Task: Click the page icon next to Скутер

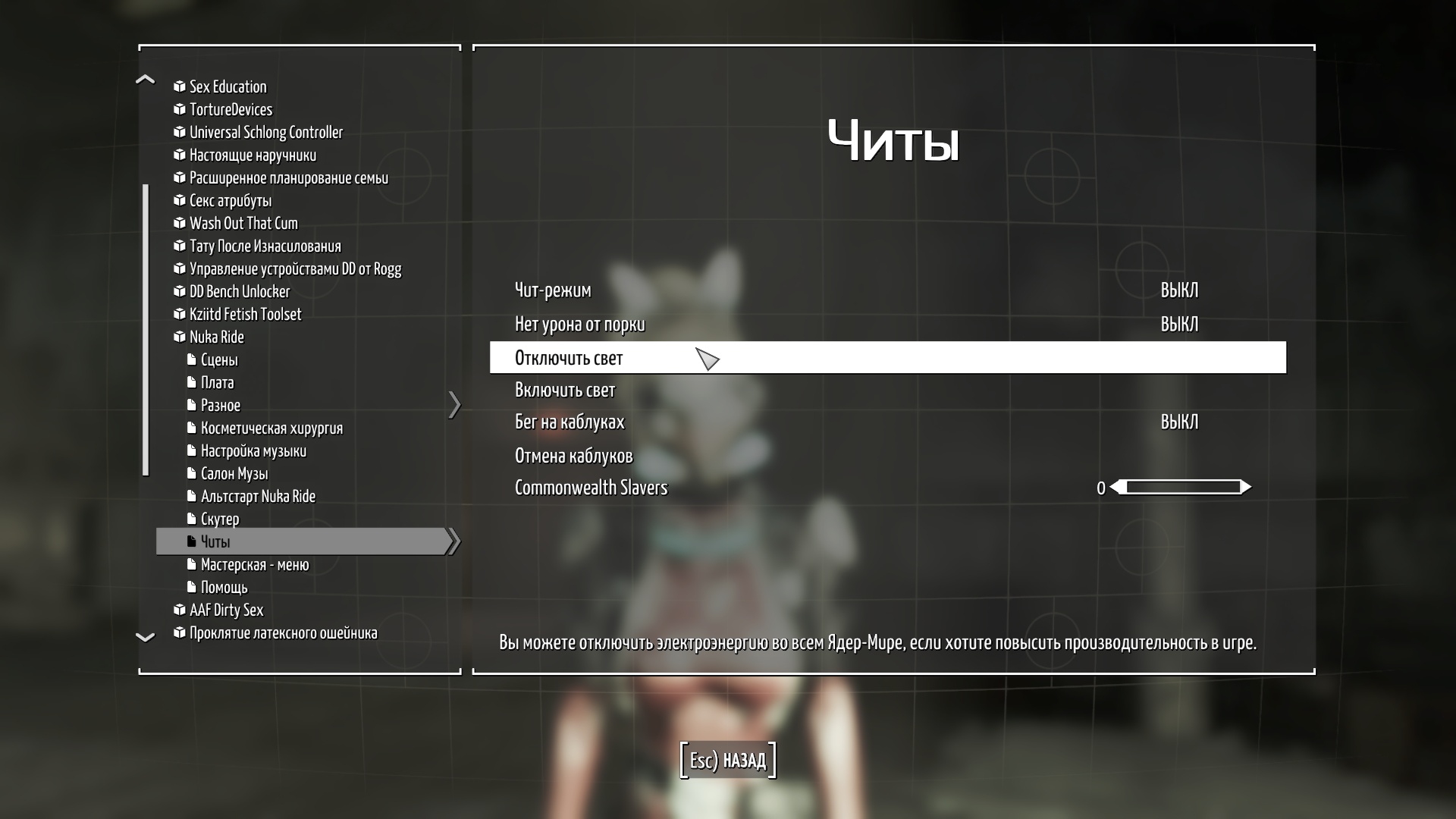Action: point(192,519)
